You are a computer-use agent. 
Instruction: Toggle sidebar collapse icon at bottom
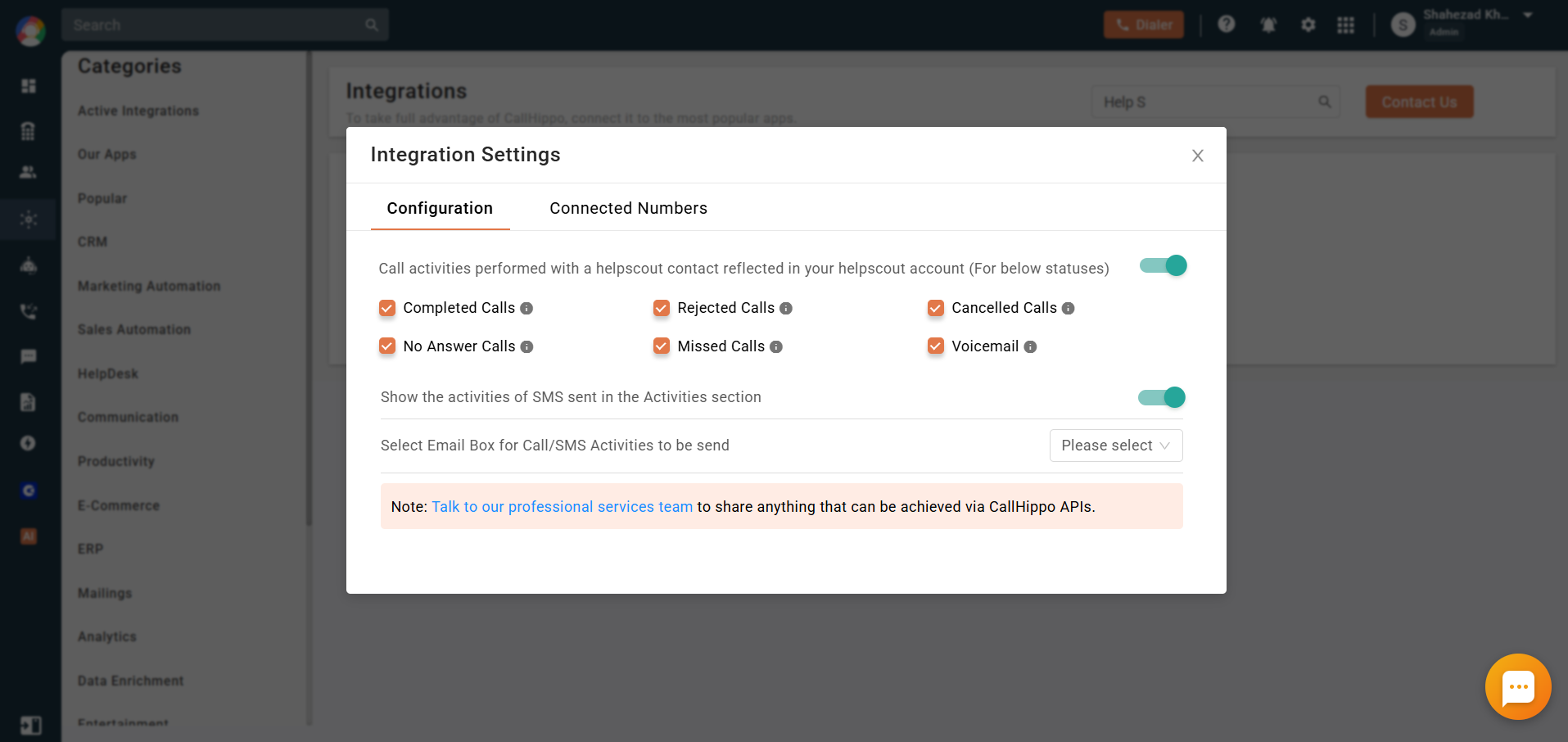(x=31, y=726)
